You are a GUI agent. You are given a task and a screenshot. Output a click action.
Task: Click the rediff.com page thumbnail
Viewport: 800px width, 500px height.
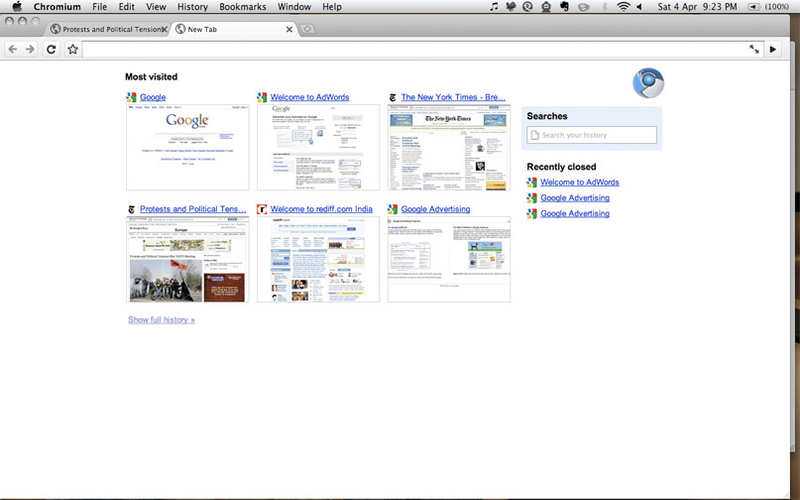[318, 259]
